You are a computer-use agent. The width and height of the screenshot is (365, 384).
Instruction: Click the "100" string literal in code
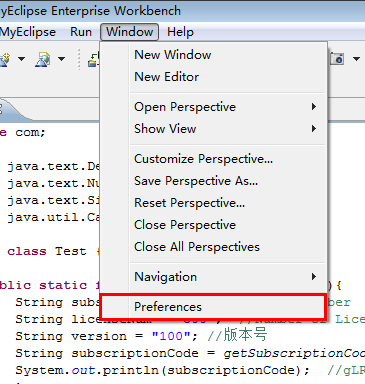pos(171,336)
